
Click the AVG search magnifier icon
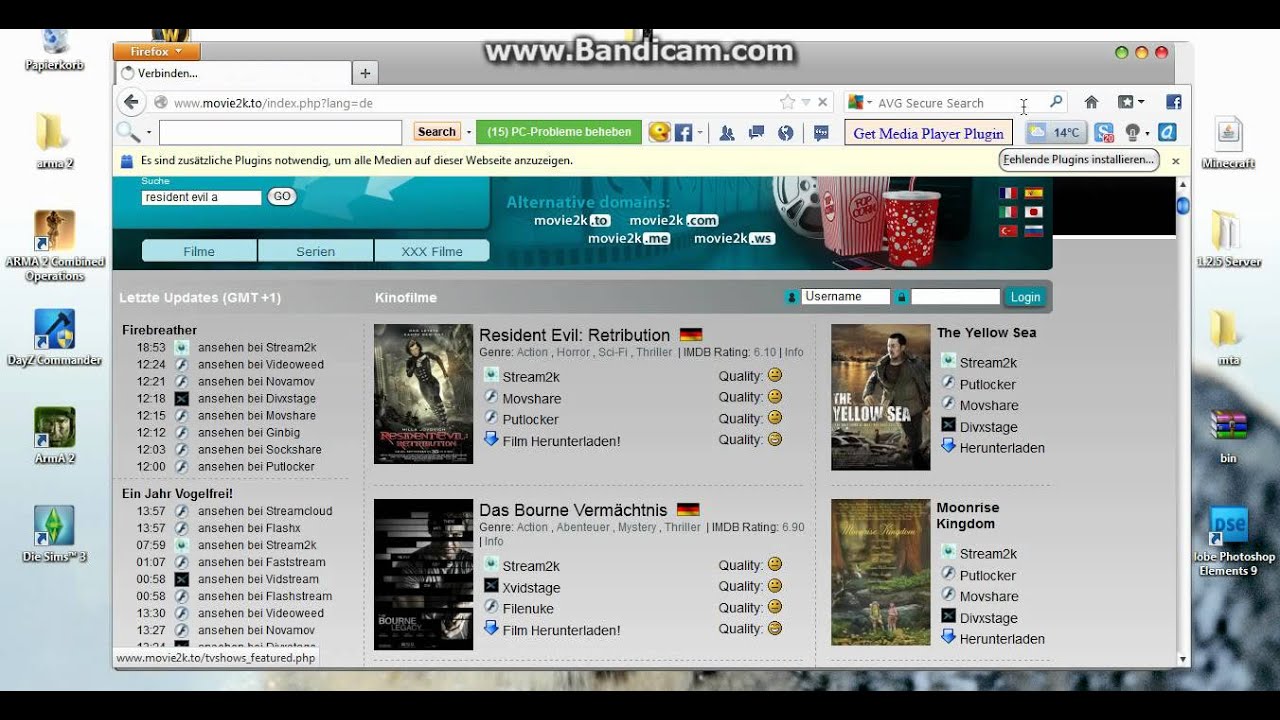point(1055,102)
